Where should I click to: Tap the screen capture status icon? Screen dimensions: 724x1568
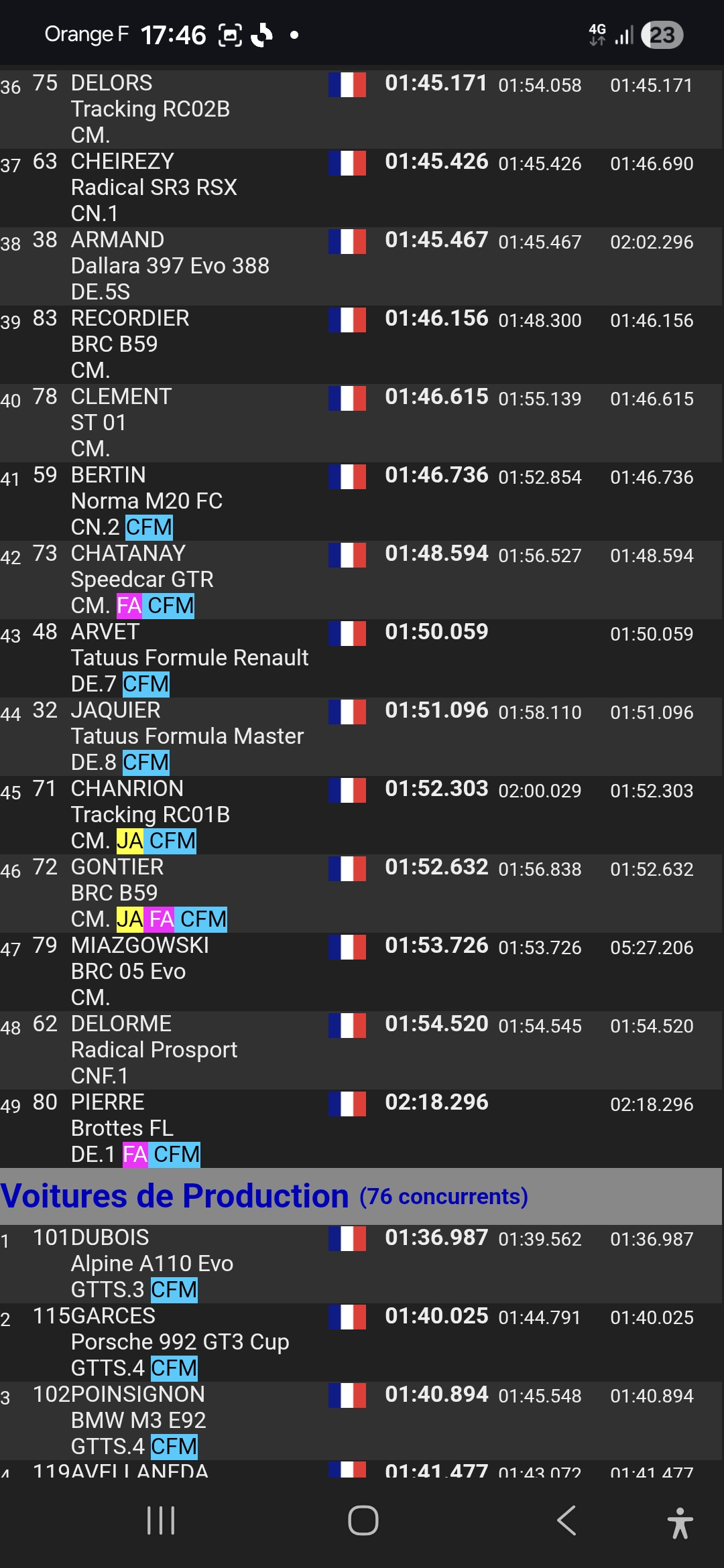(230, 35)
